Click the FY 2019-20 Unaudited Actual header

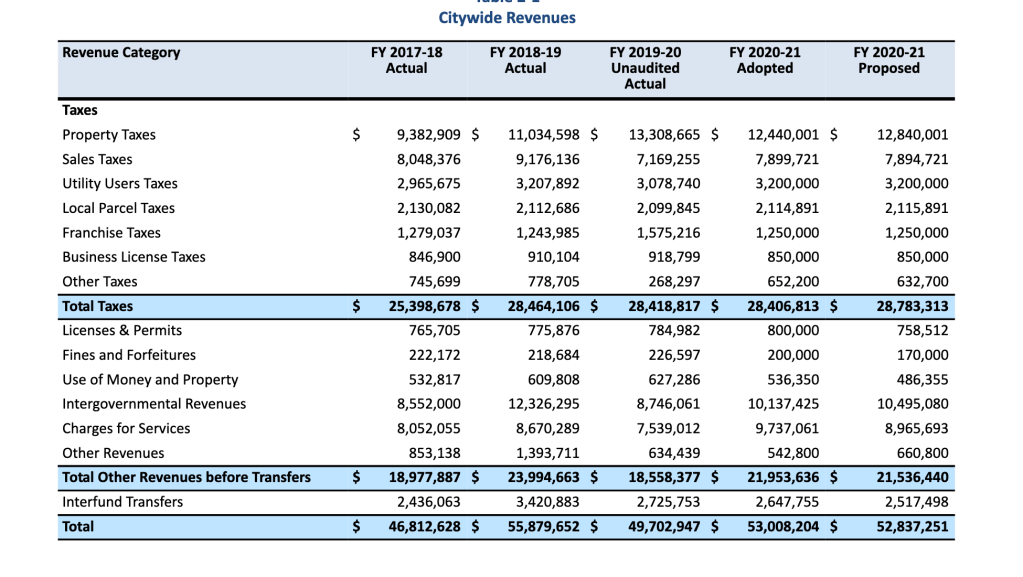(x=644, y=68)
